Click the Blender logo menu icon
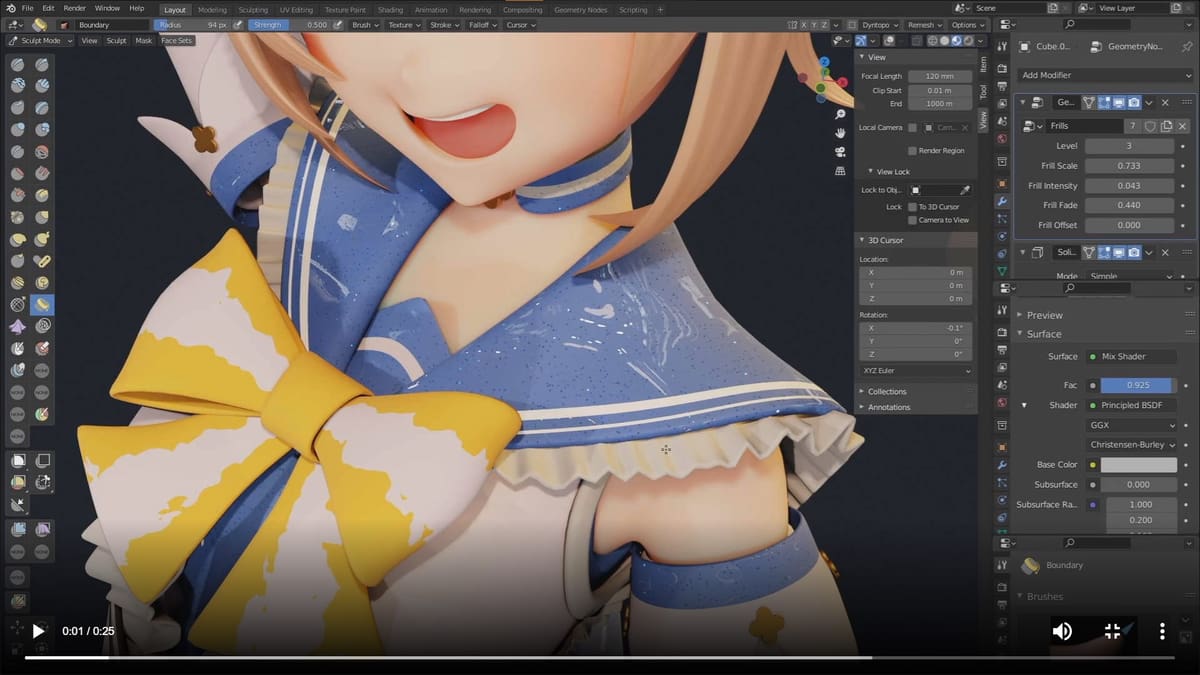 9,8
